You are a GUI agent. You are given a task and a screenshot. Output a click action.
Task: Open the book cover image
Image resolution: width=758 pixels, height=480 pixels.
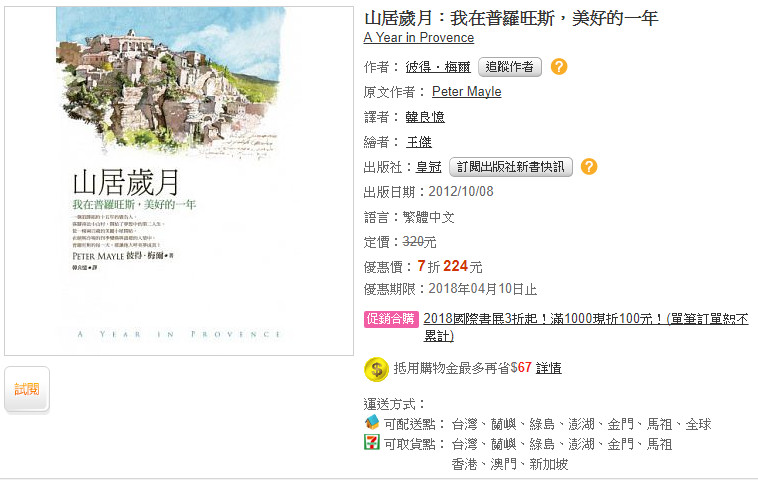click(179, 181)
